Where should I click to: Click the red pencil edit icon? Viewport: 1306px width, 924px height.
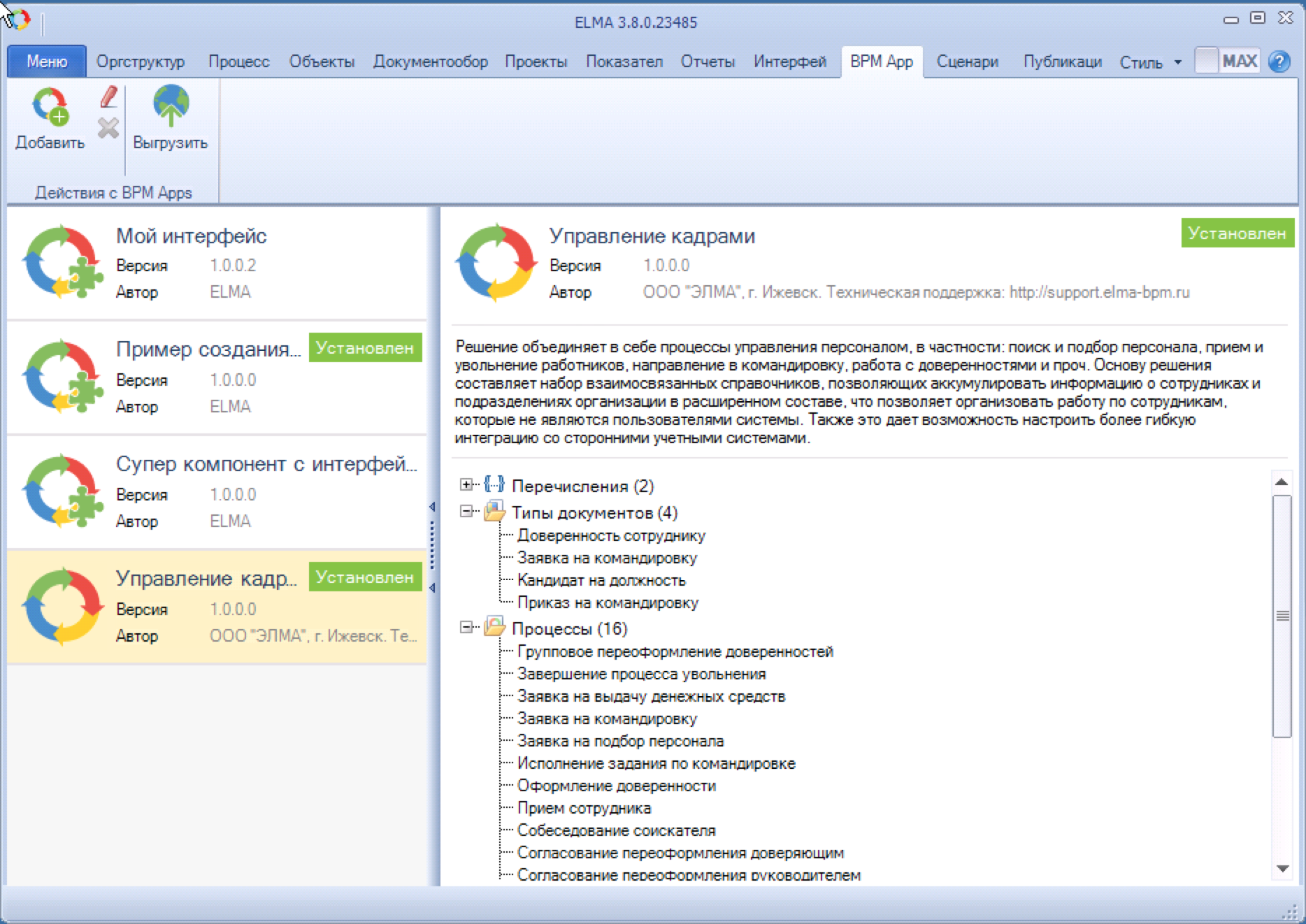pos(108,97)
